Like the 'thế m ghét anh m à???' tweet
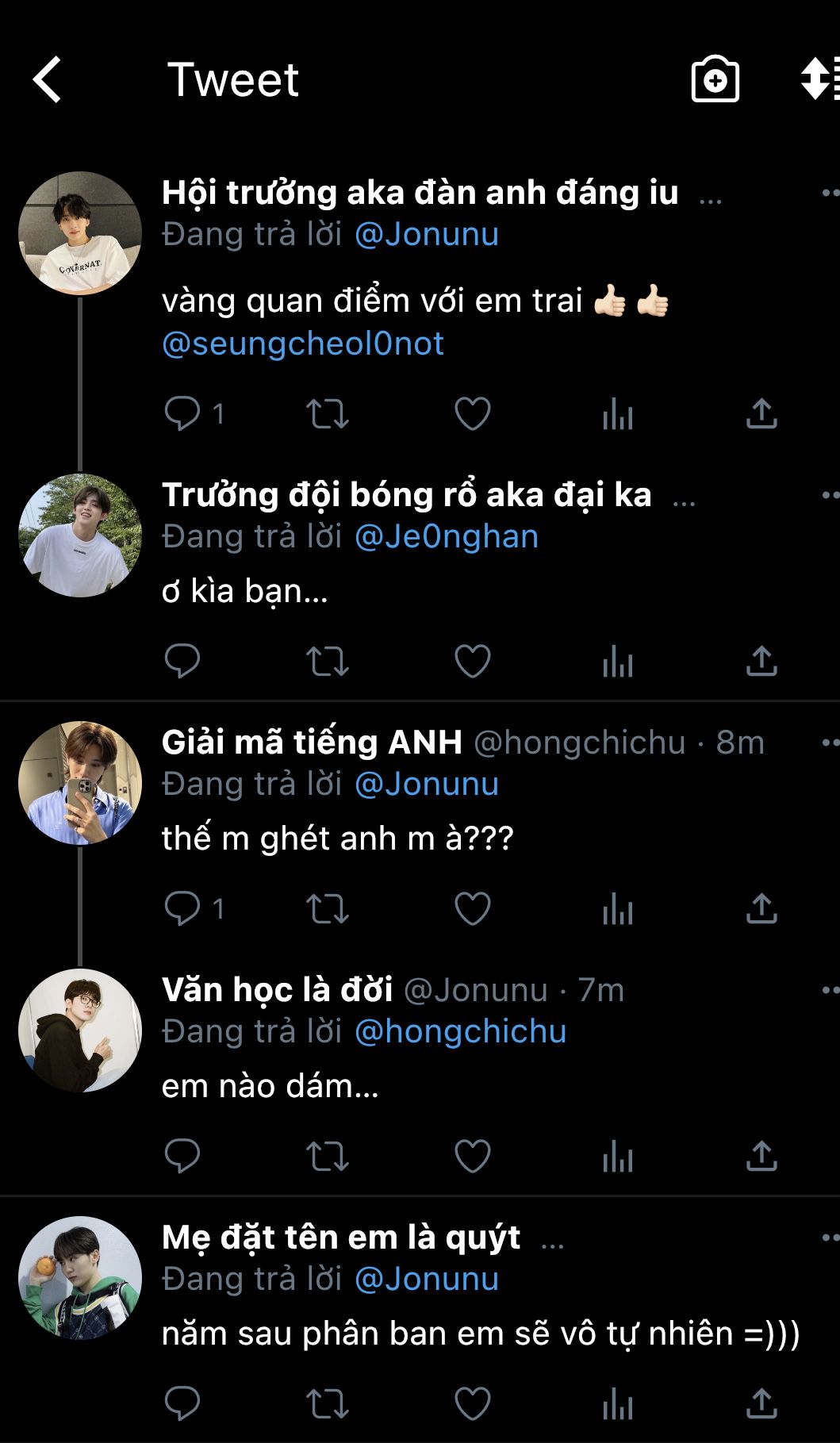 pyautogui.click(x=472, y=908)
